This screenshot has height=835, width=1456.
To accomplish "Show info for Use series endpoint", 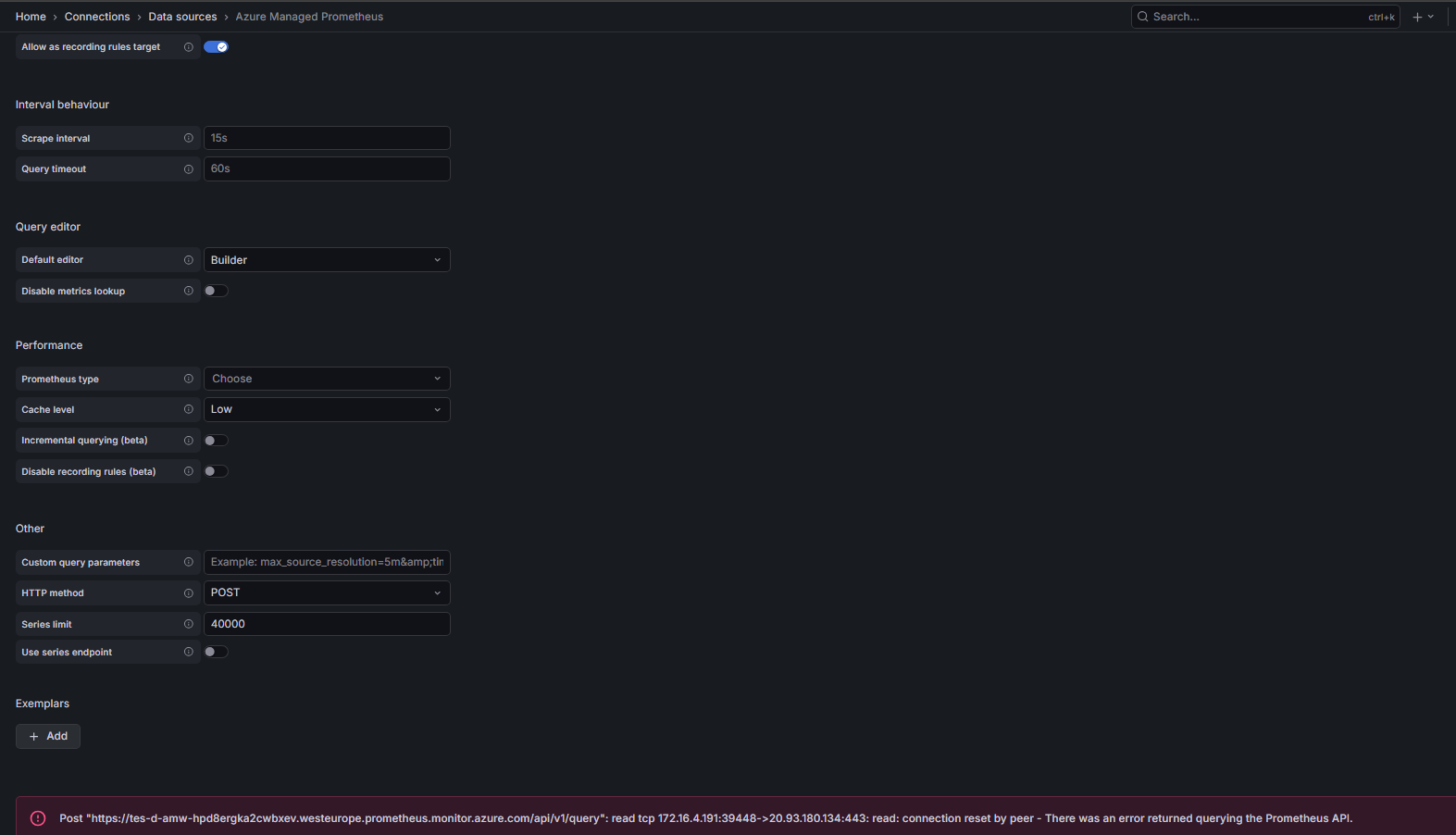I will pos(189,652).
